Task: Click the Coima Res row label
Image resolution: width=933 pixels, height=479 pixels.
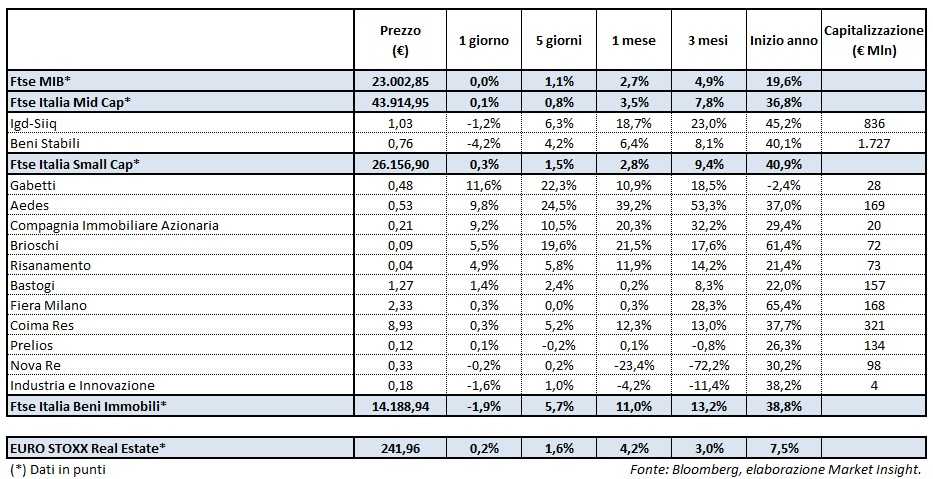Action: (41, 323)
